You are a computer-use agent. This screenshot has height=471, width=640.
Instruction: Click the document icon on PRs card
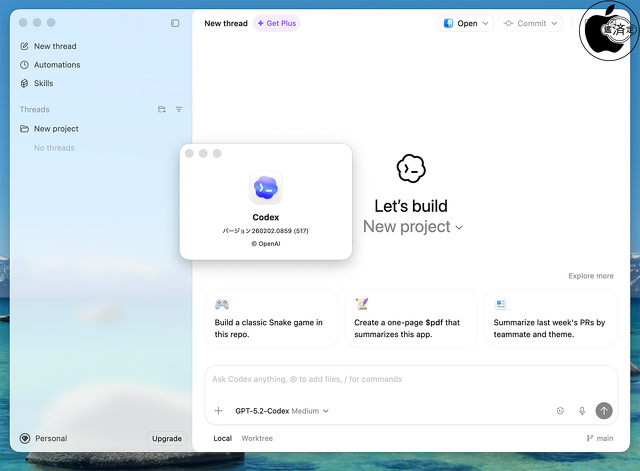[x=501, y=304]
